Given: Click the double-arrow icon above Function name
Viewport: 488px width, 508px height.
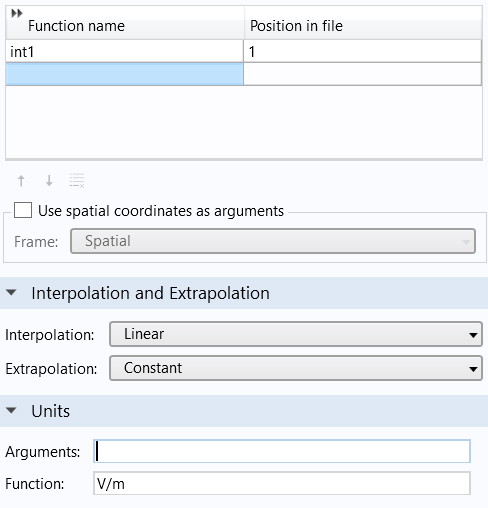Looking at the screenshot, I should [17, 13].
